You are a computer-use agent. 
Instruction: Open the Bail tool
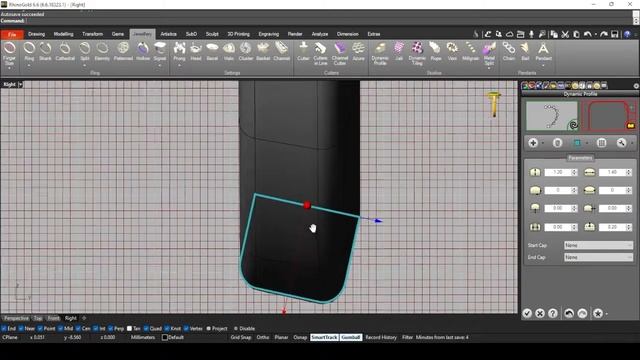pos(525,52)
